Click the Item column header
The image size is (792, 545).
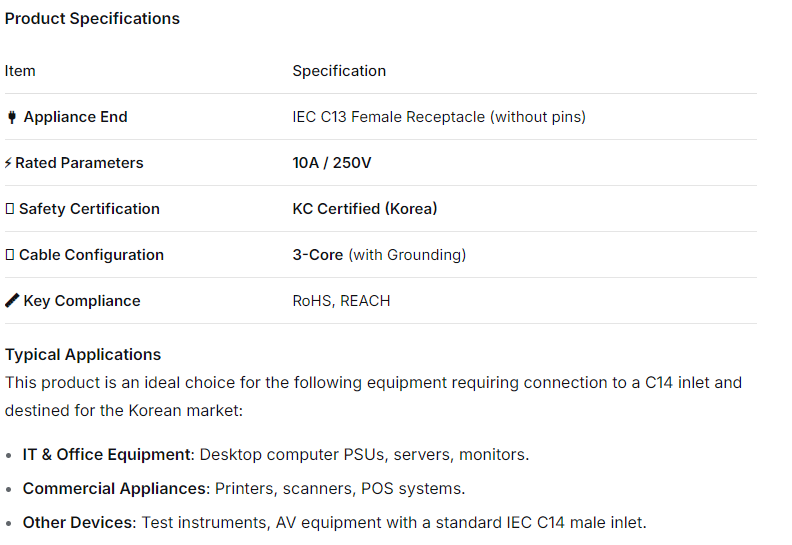point(20,71)
